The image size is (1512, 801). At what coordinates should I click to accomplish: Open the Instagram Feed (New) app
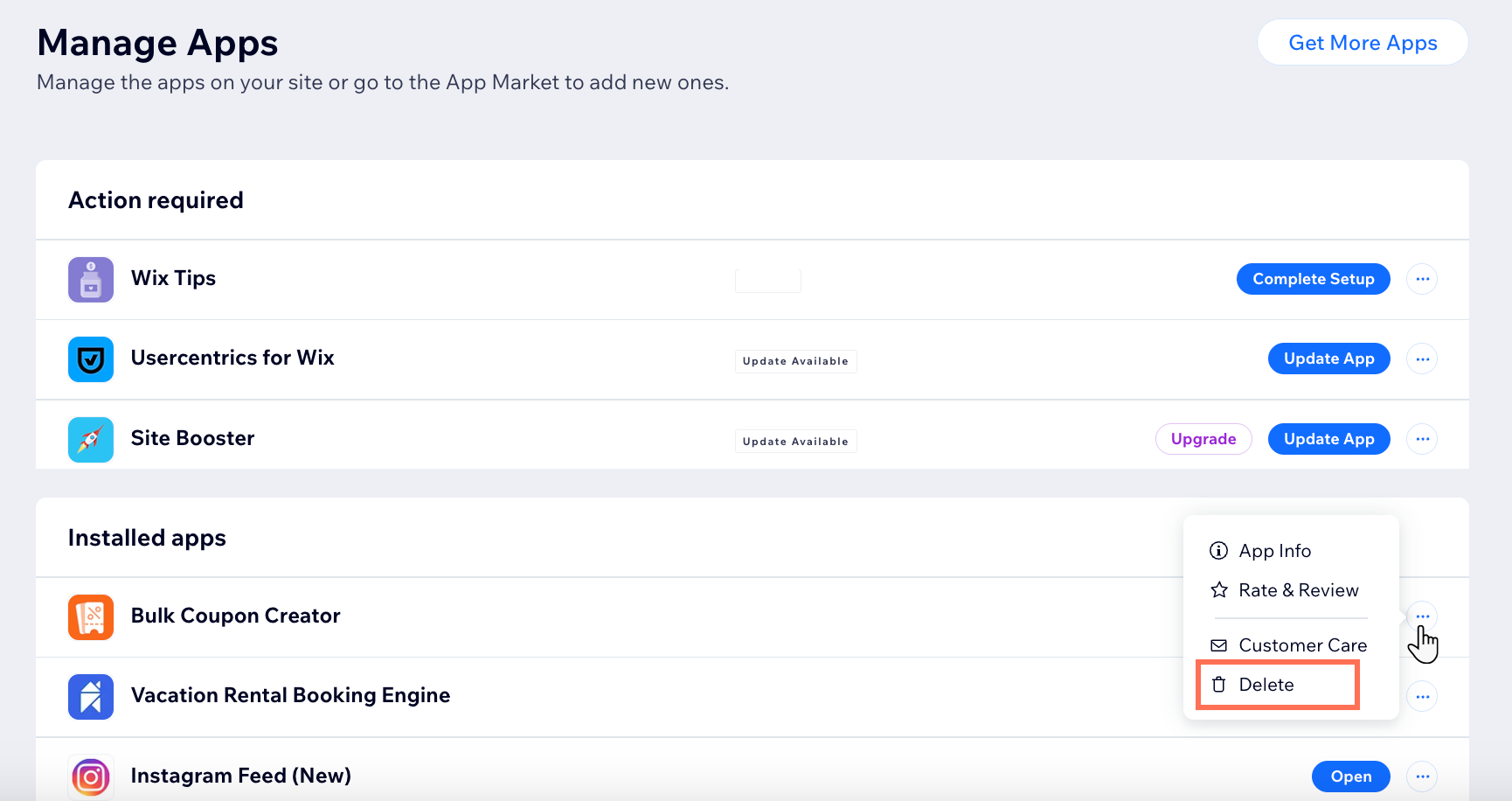(1350, 777)
